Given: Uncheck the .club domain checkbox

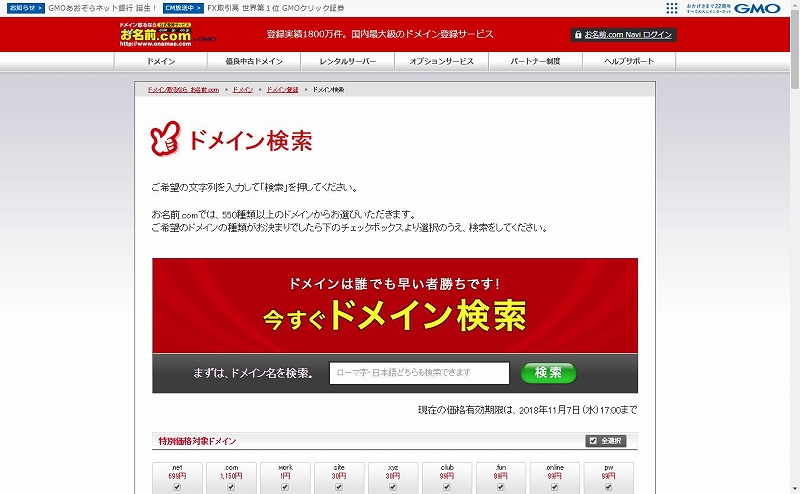Looking at the screenshot, I should tap(447, 487).
